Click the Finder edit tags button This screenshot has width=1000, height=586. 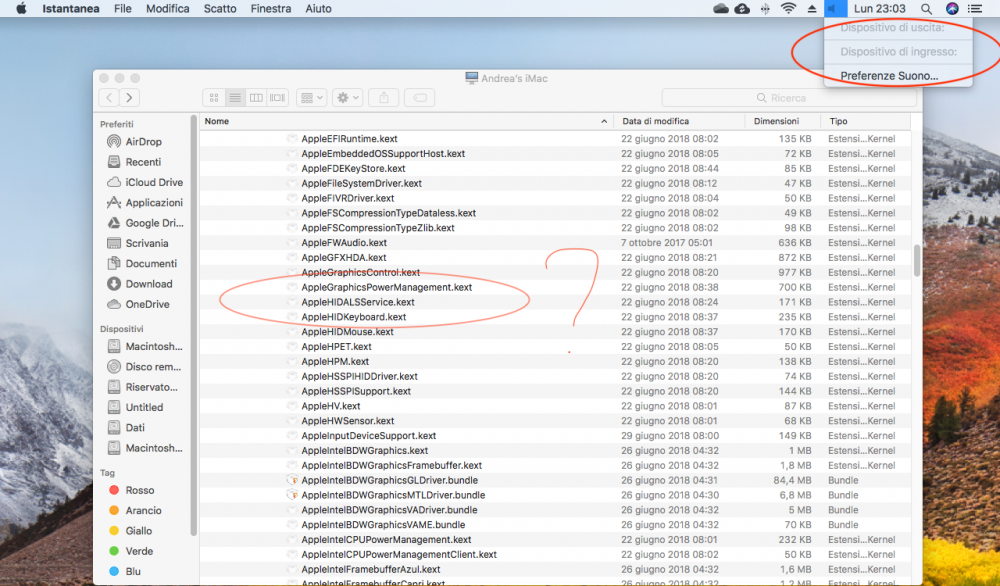(419, 98)
